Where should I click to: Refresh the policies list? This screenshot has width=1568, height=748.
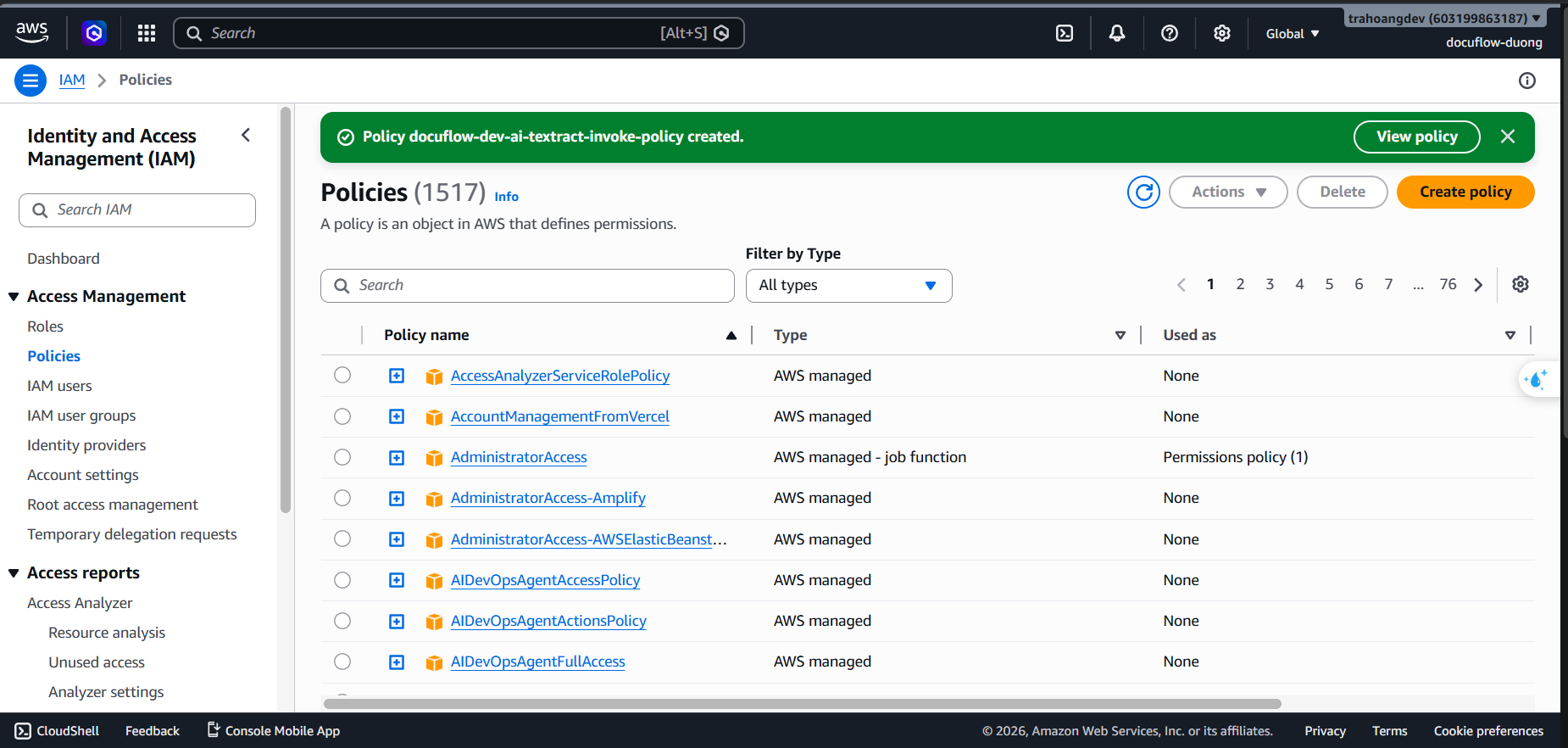(x=1143, y=193)
